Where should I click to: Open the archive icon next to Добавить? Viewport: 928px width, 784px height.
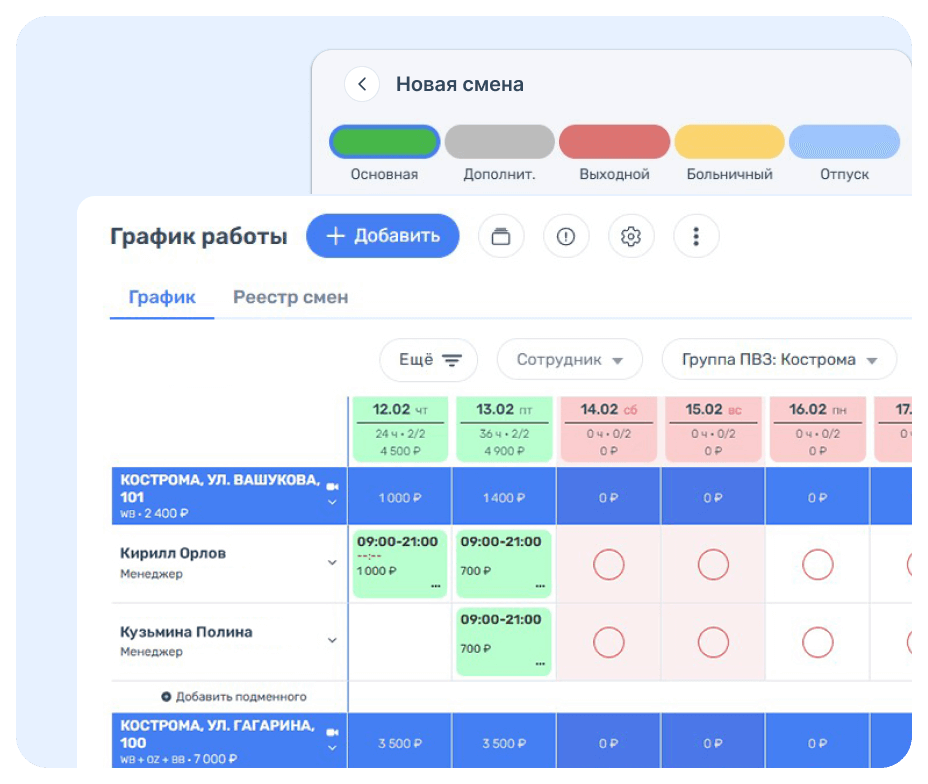pos(501,237)
